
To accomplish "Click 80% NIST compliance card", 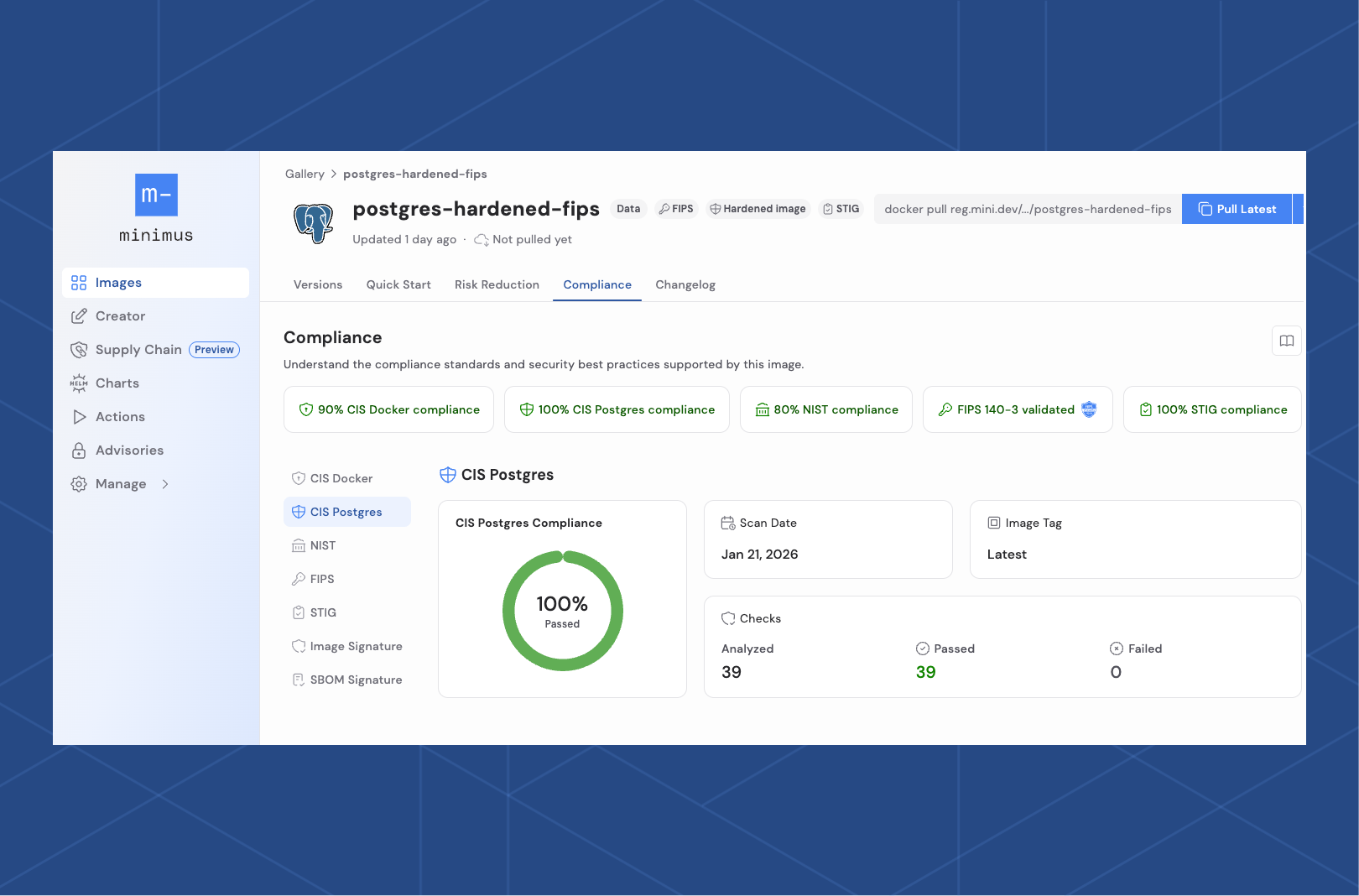I will point(826,409).
